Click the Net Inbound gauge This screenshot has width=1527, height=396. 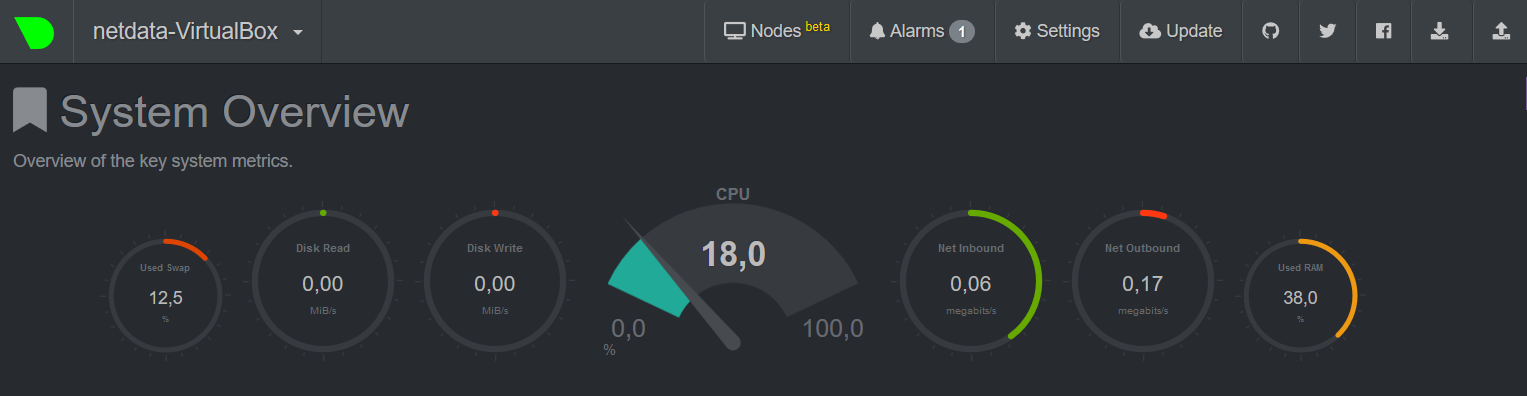971,283
